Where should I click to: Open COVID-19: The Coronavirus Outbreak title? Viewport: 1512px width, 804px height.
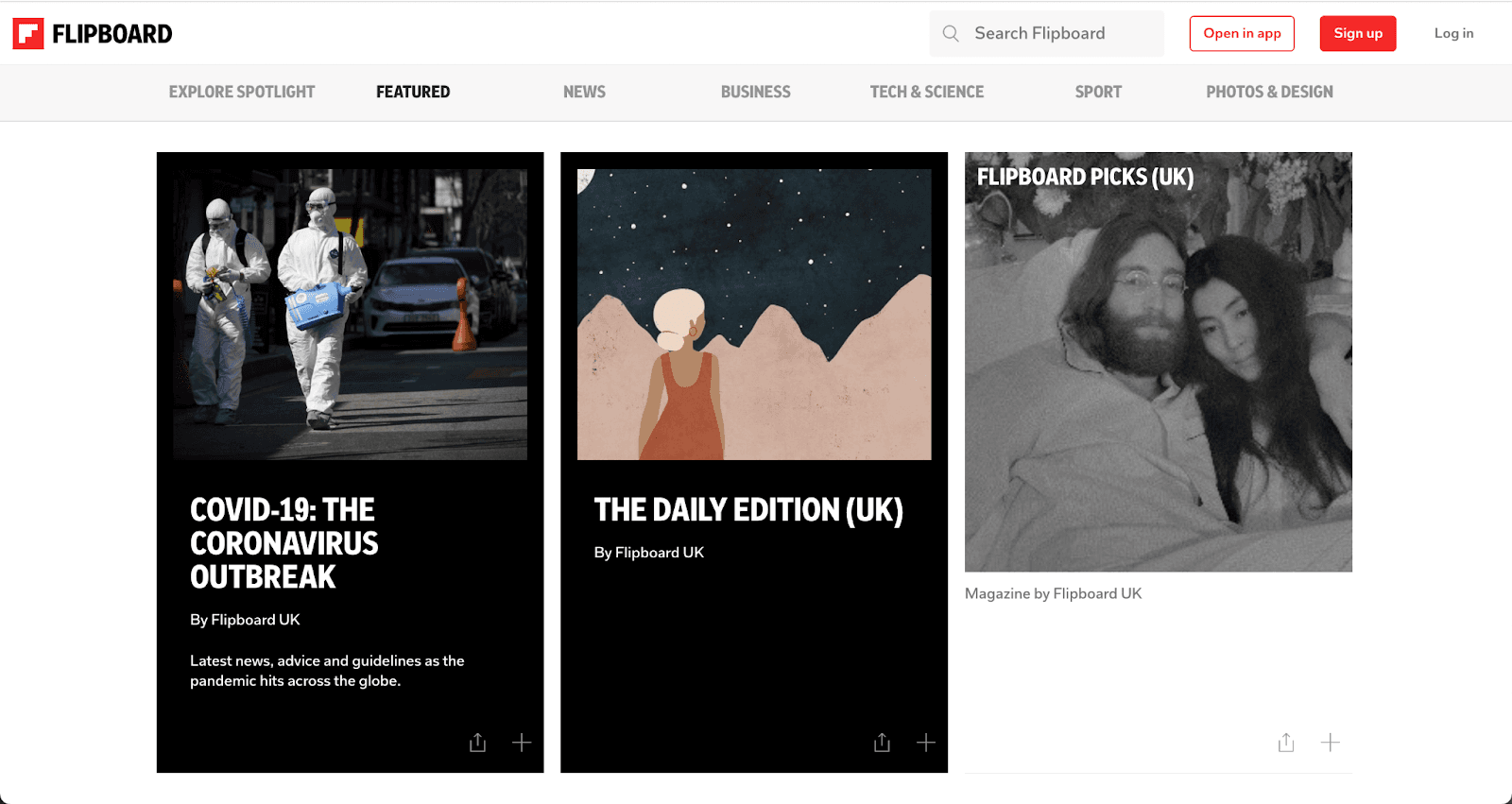tap(283, 543)
